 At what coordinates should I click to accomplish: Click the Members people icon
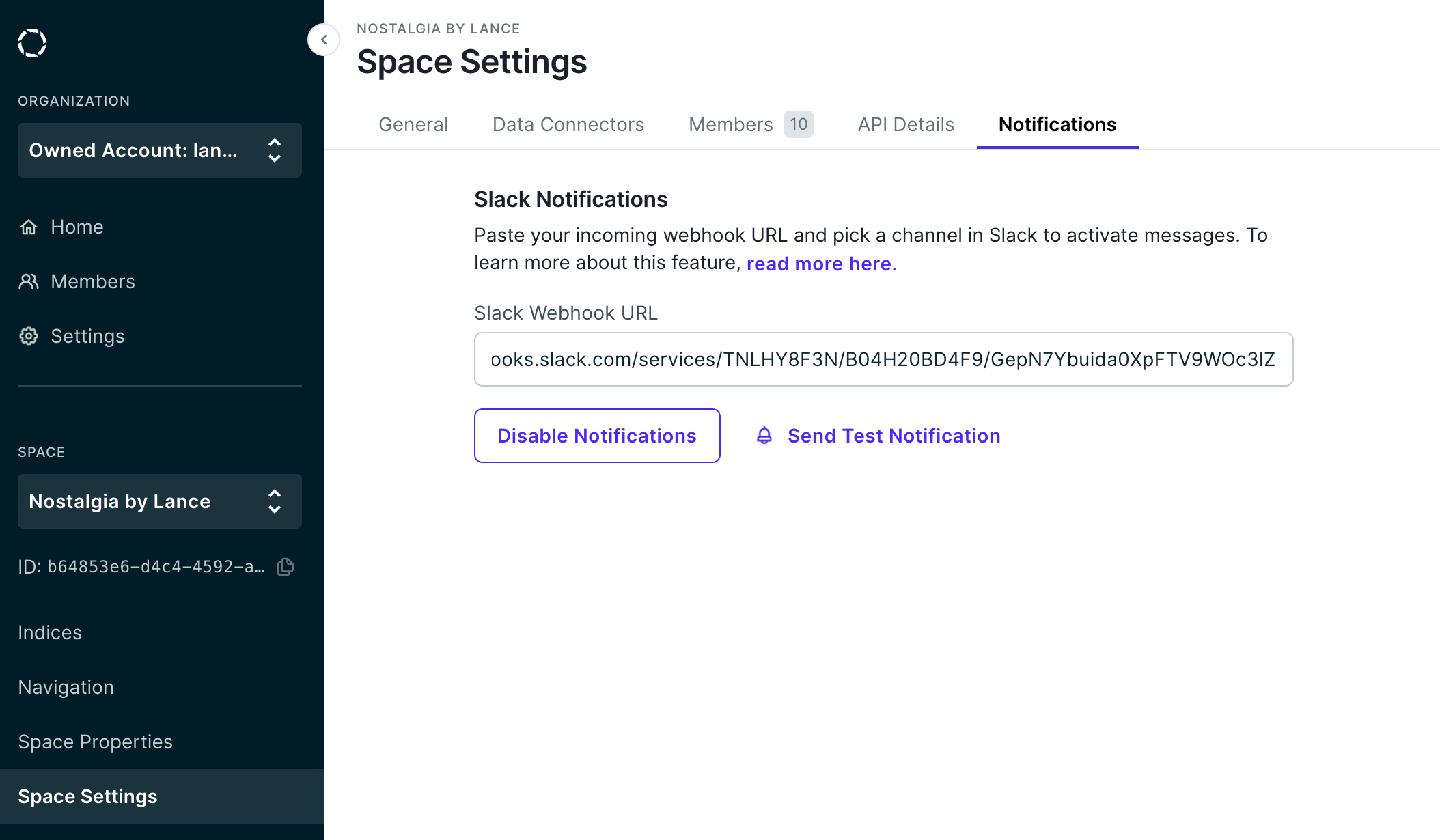[x=29, y=281]
